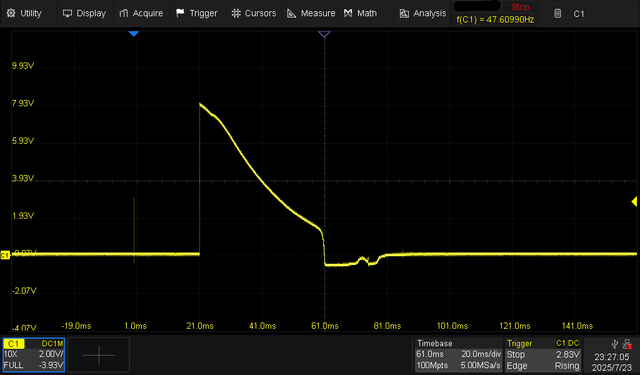
Task: Open the Trigger settings box at bottom
Action: 543,355
